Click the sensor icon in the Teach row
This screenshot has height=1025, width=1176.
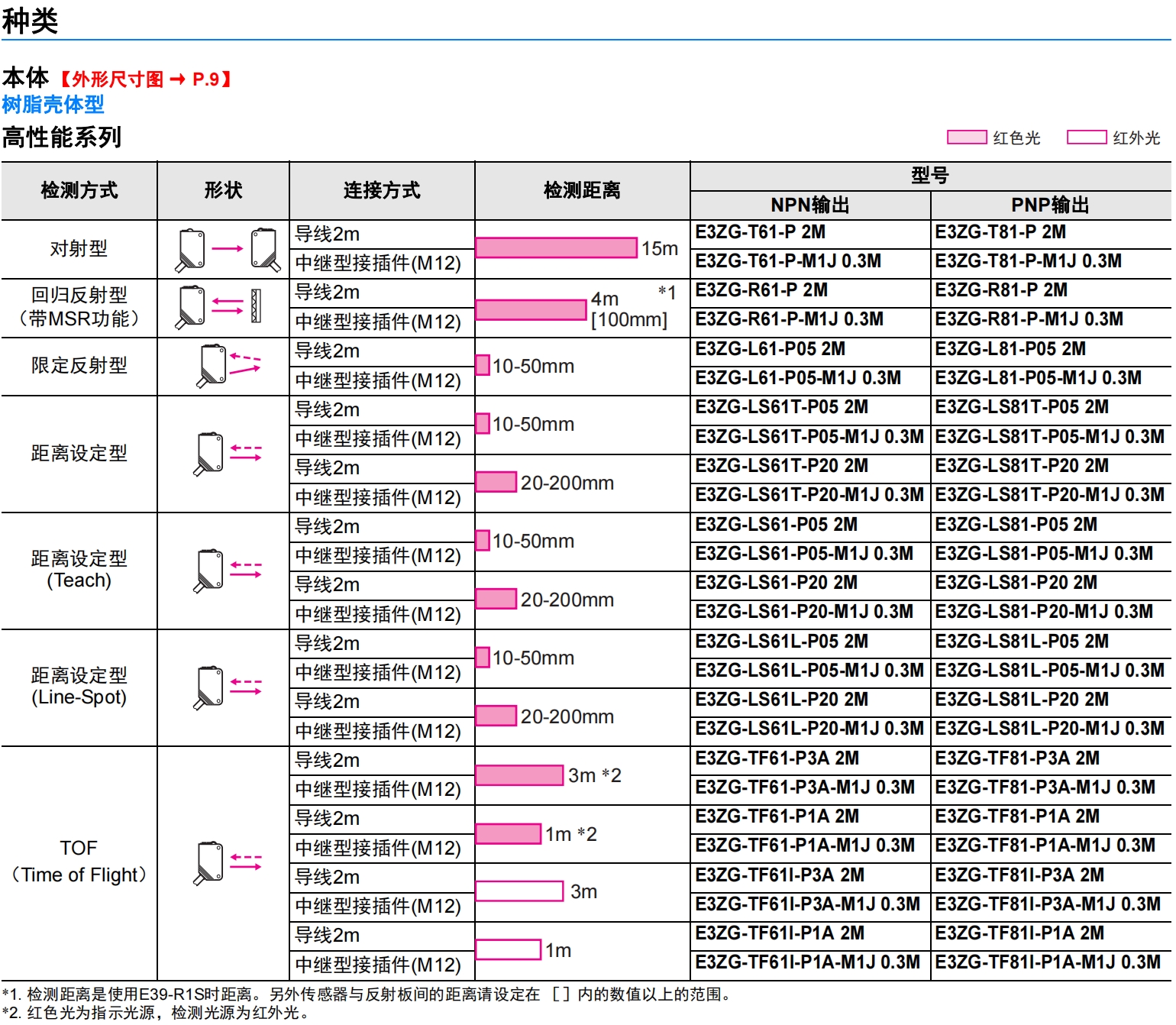click(208, 571)
